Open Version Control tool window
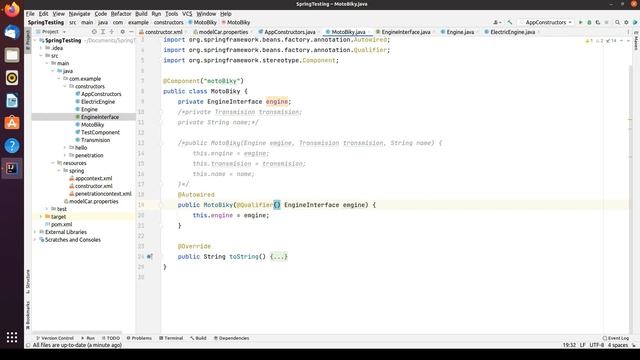 pos(55,338)
